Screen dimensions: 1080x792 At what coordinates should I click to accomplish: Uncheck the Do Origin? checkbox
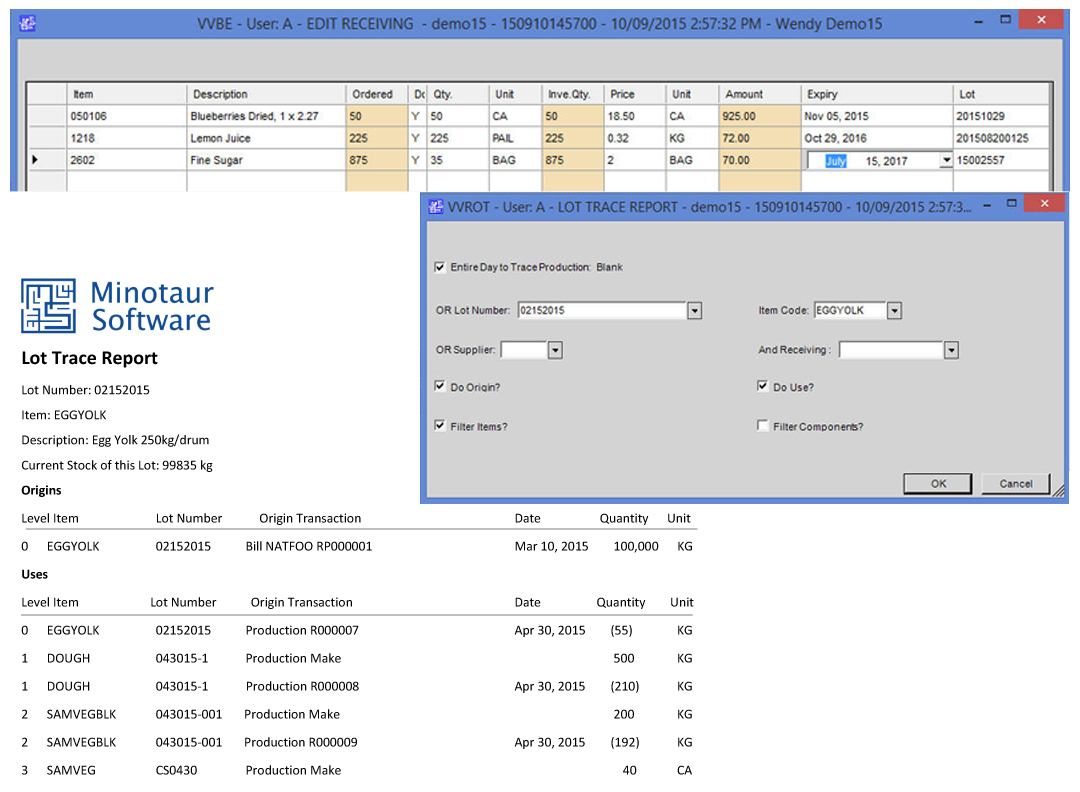coord(441,386)
